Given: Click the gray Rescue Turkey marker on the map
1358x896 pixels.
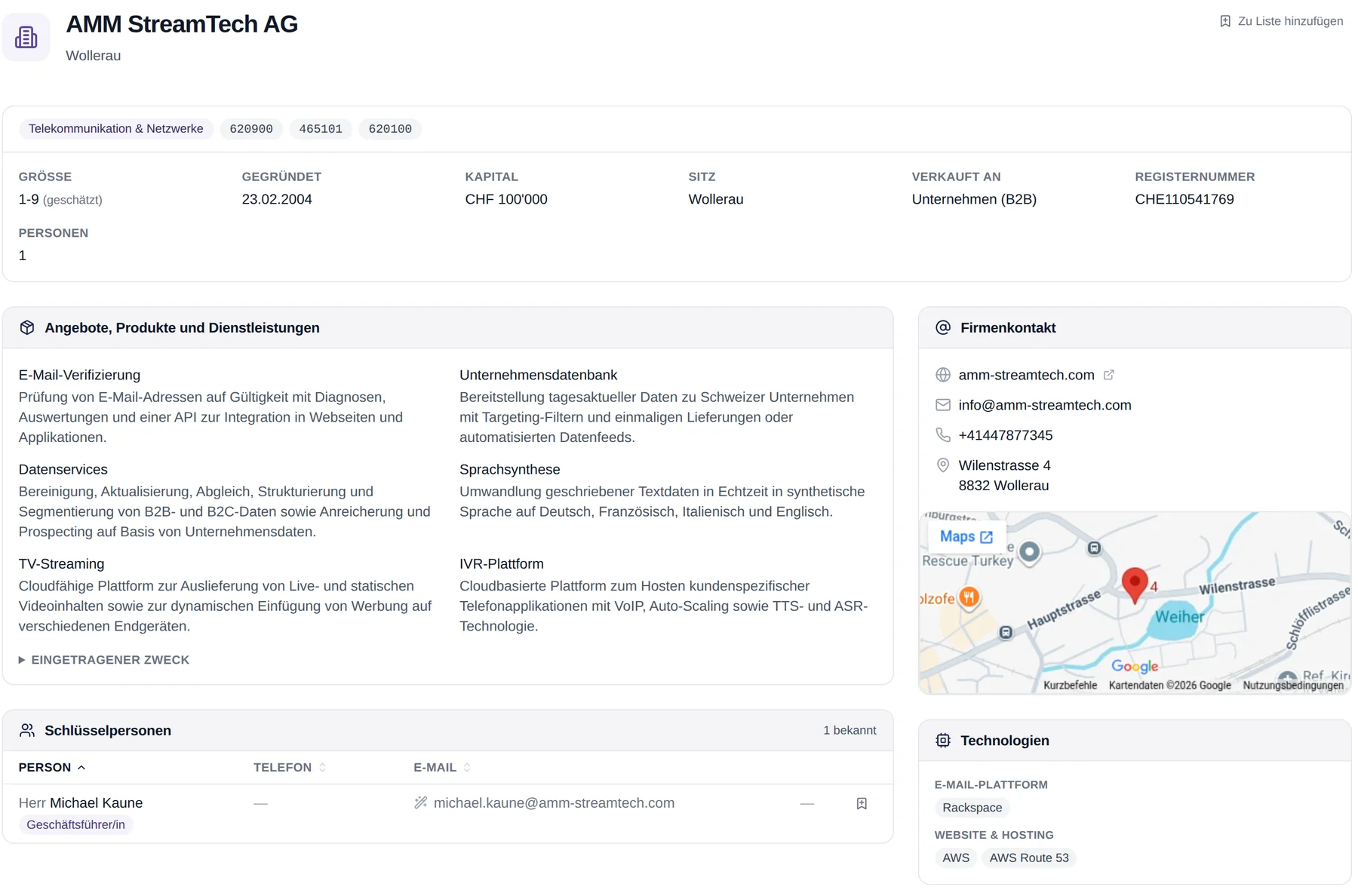Looking at the screenshot, I should click(x=1030, y=553).
